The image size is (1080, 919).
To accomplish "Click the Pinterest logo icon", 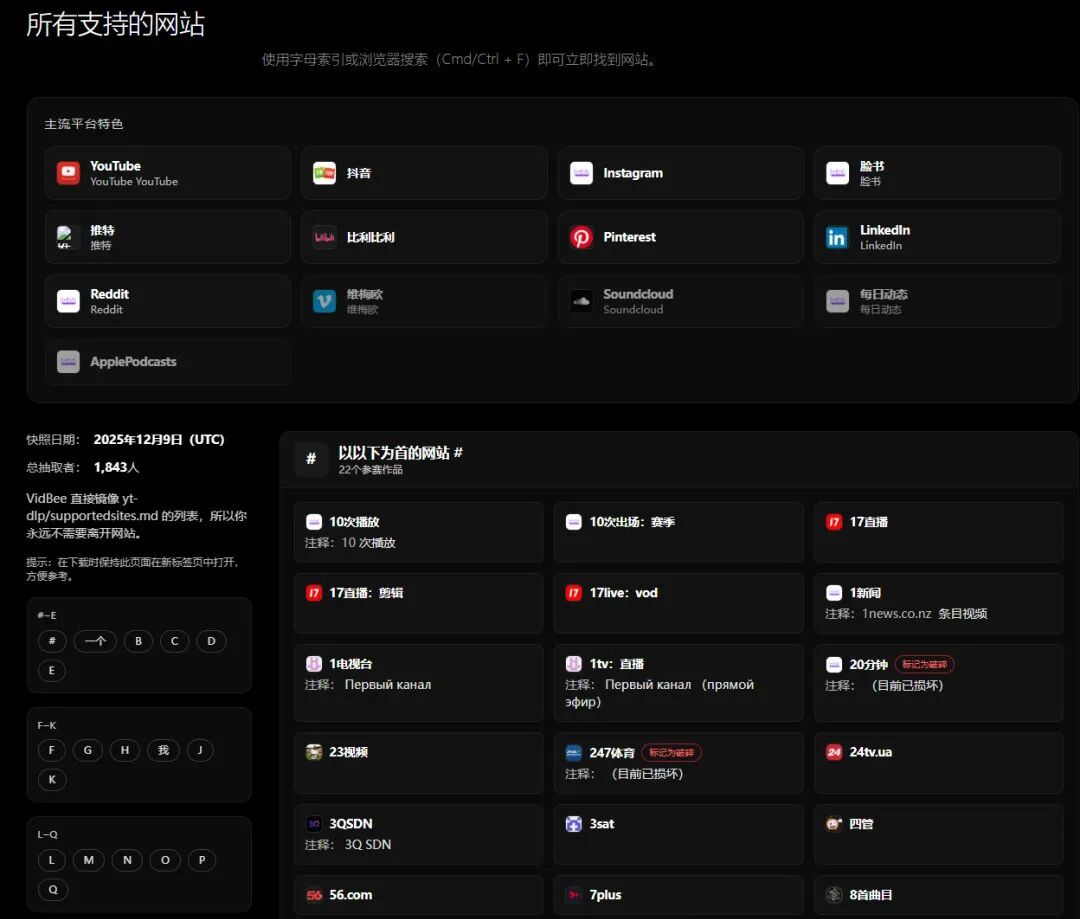I will click(581, 237).
